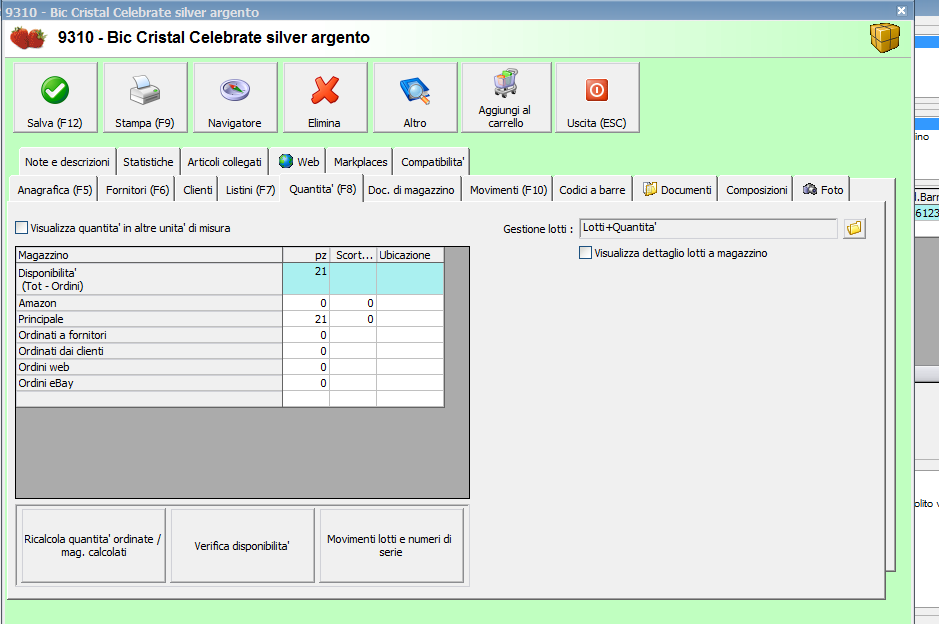
Task: Click the yellow folder icon beside Gestione lotti
Action: pos(855,228)
